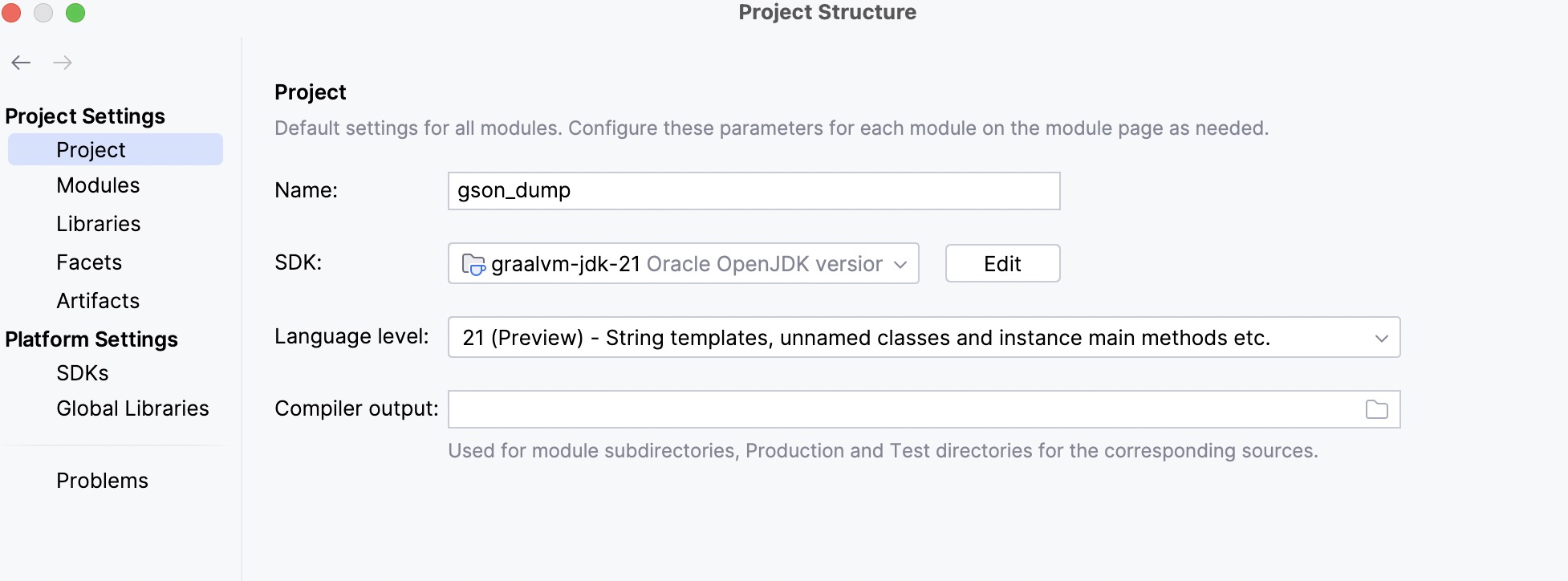The image size is (1568, 581).
Task: Select Global Libraries in sidebar
Action: pos(132,408)
